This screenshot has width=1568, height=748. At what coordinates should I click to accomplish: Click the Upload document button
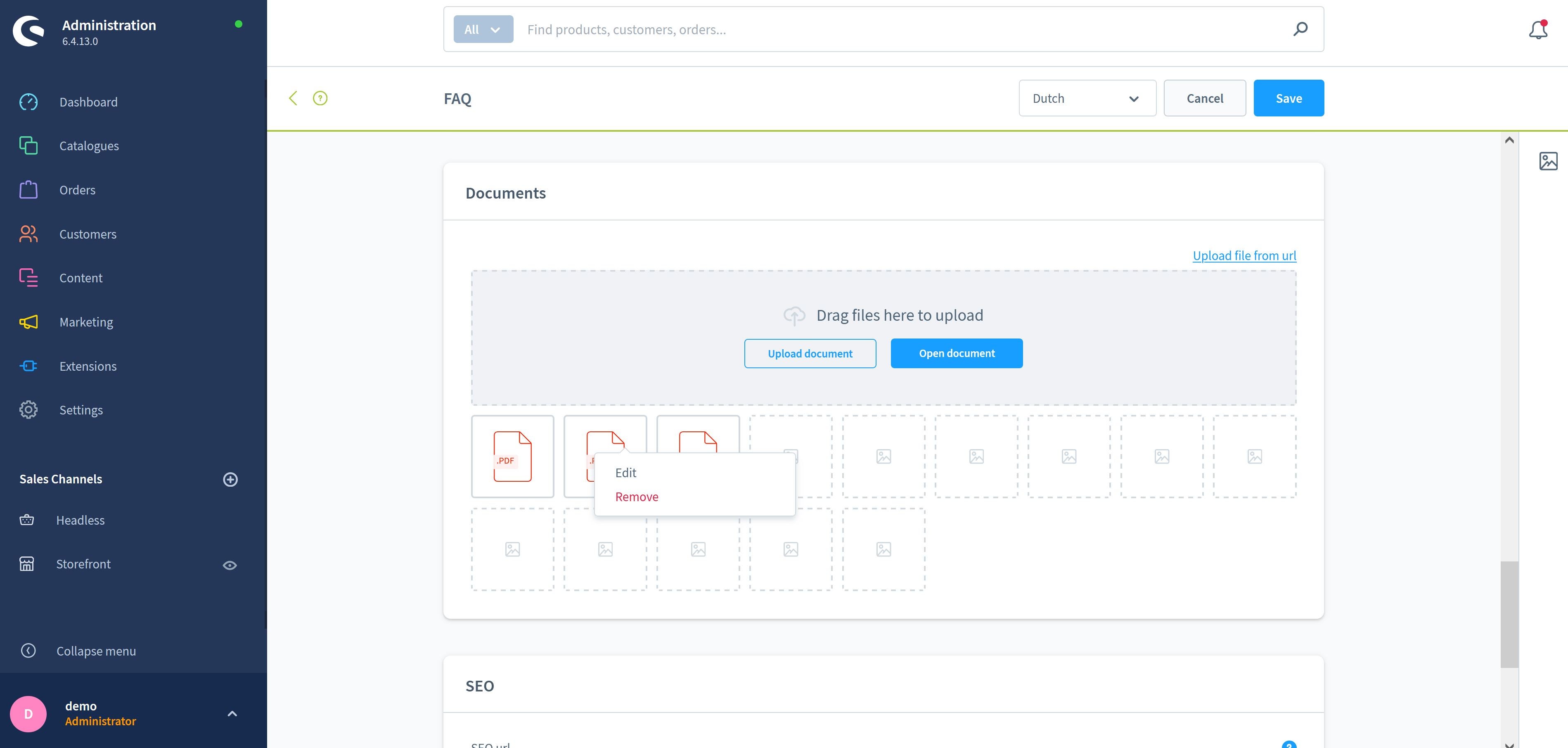tap(810, 352)
